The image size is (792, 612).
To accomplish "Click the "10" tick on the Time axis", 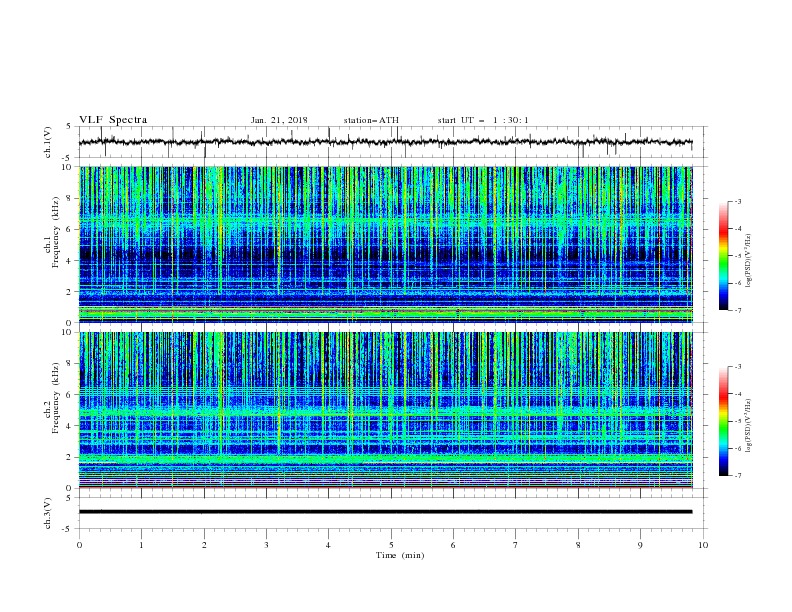I will pyautogui.click(x=703, y=545).
